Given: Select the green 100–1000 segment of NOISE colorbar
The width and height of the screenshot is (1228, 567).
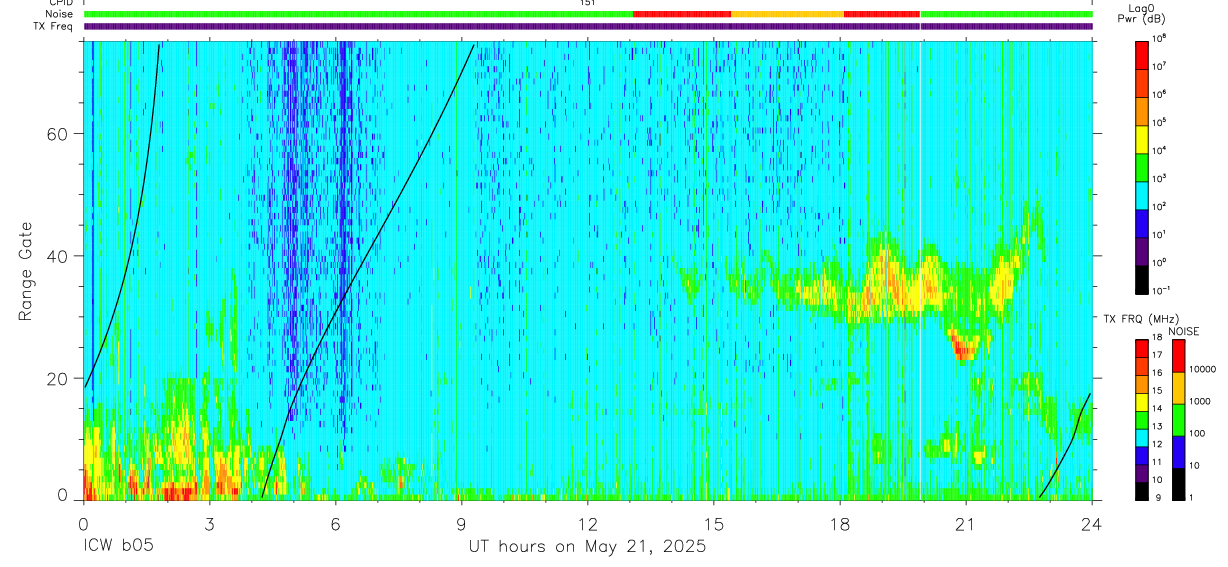Looking at the screenshot, I should [1179, 418].
